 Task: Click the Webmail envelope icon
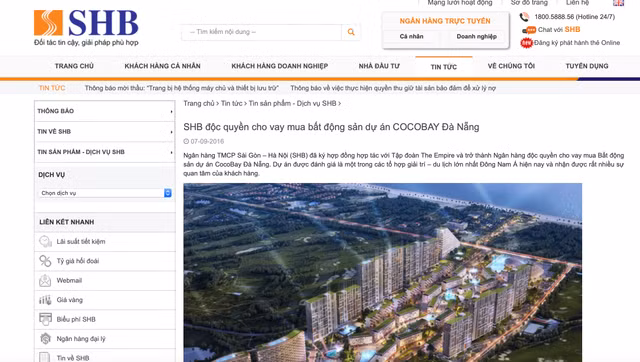(45, 280)
